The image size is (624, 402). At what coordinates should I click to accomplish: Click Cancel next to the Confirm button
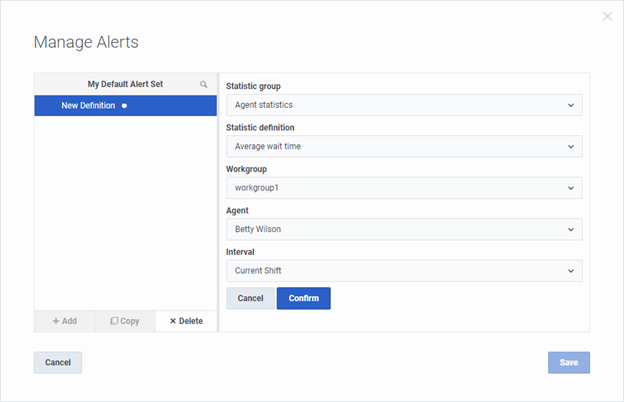click(x=250, y=298)
